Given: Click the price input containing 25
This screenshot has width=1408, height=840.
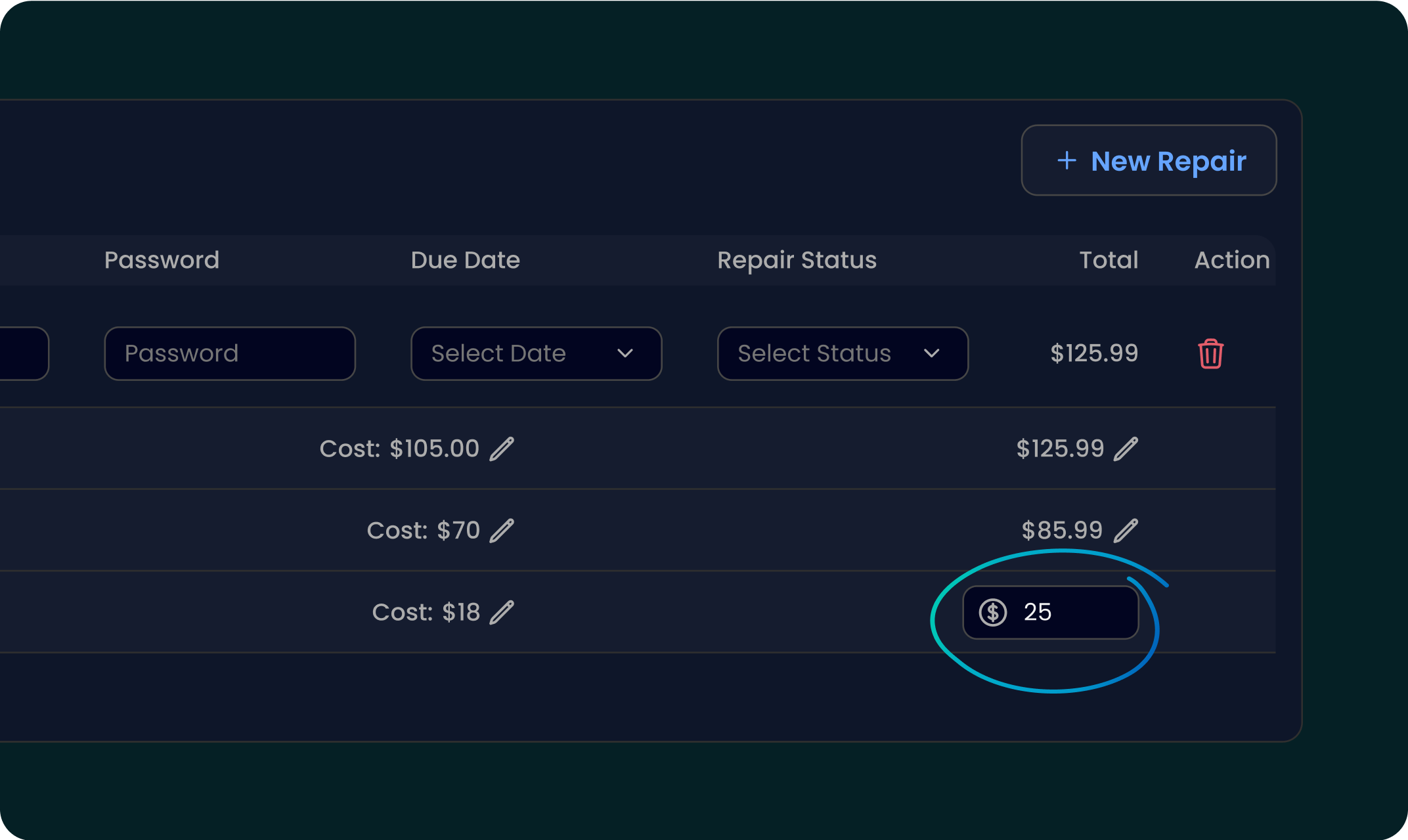Looking at the screenshot, I should [x=1077, y=612].
